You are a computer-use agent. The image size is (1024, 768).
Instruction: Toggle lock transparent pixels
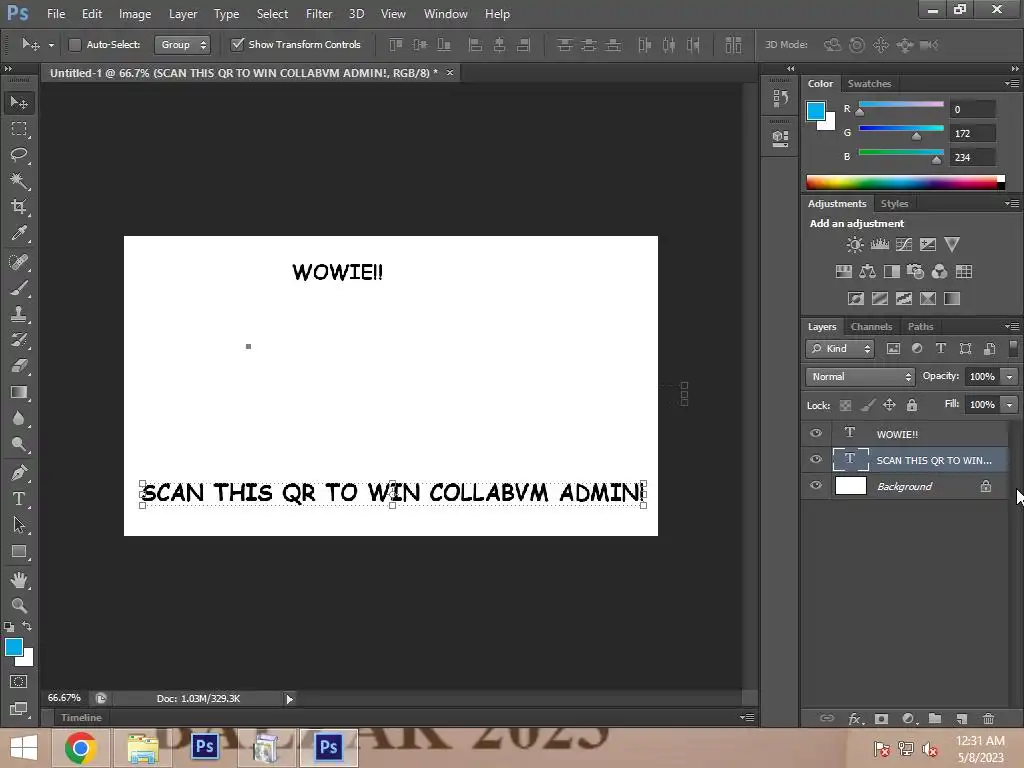pos(845,406)
